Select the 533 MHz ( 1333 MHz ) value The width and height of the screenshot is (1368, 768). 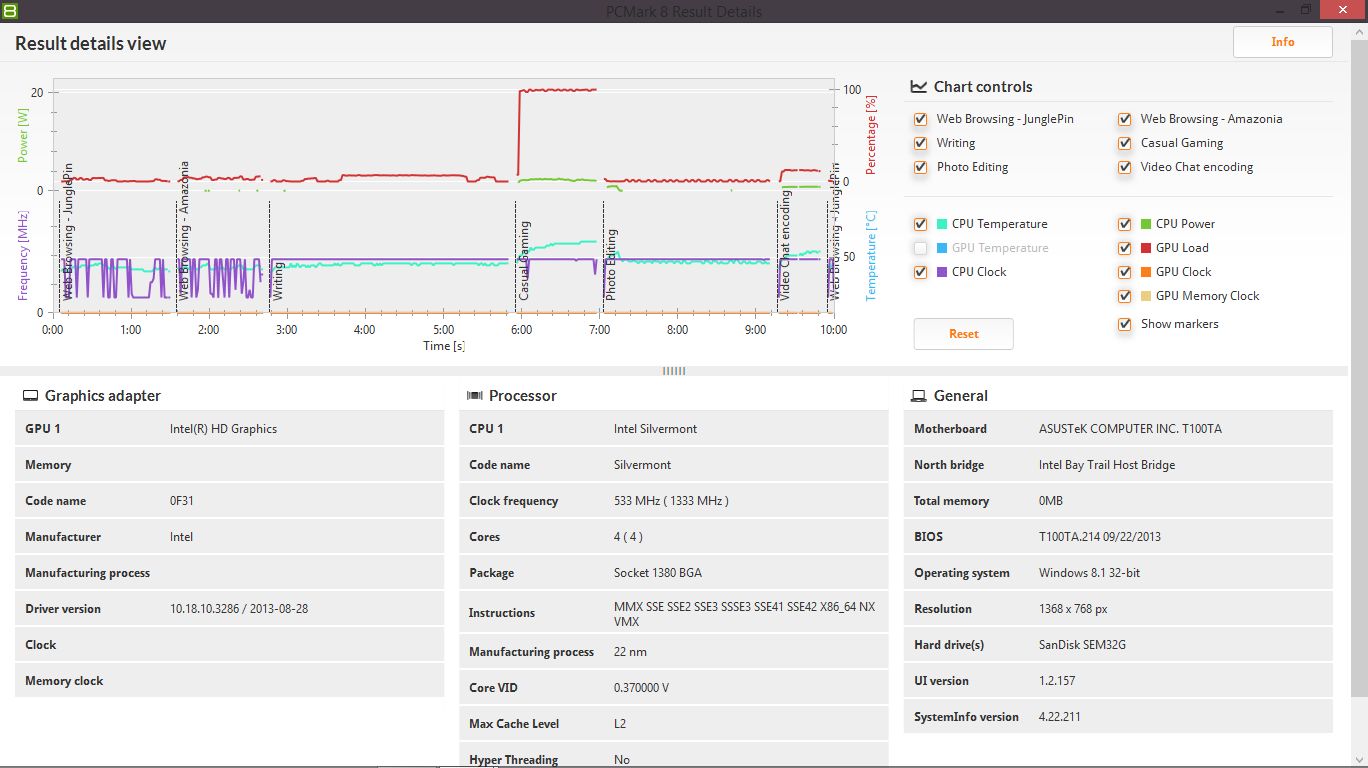671,501
